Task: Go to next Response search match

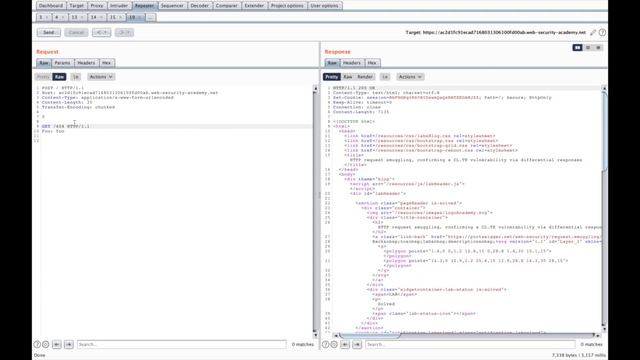Action: (357, 344)
